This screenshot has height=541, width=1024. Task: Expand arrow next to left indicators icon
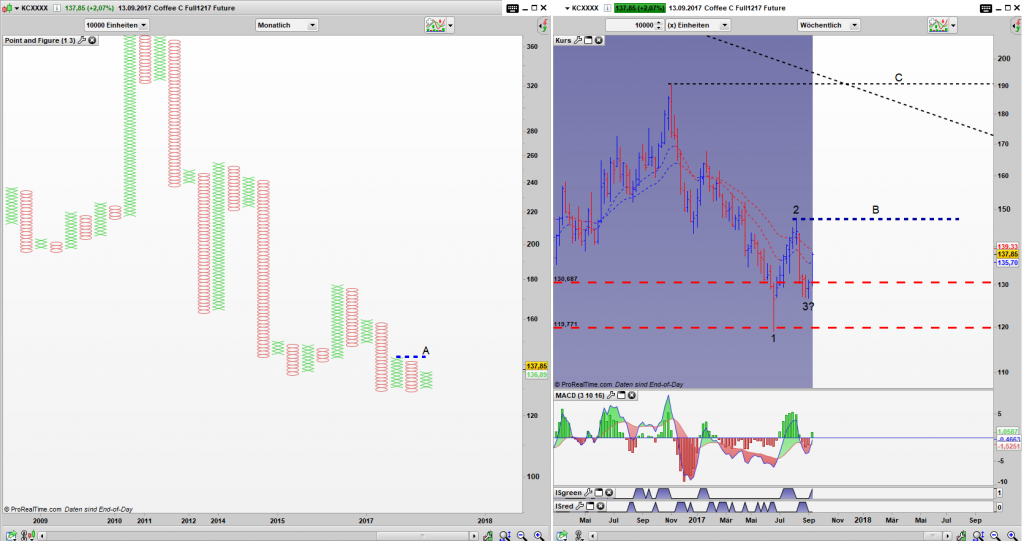(451, 25)
